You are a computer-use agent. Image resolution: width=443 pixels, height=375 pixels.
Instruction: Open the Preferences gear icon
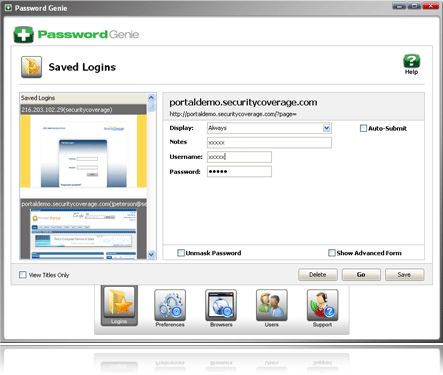point(170,305)
